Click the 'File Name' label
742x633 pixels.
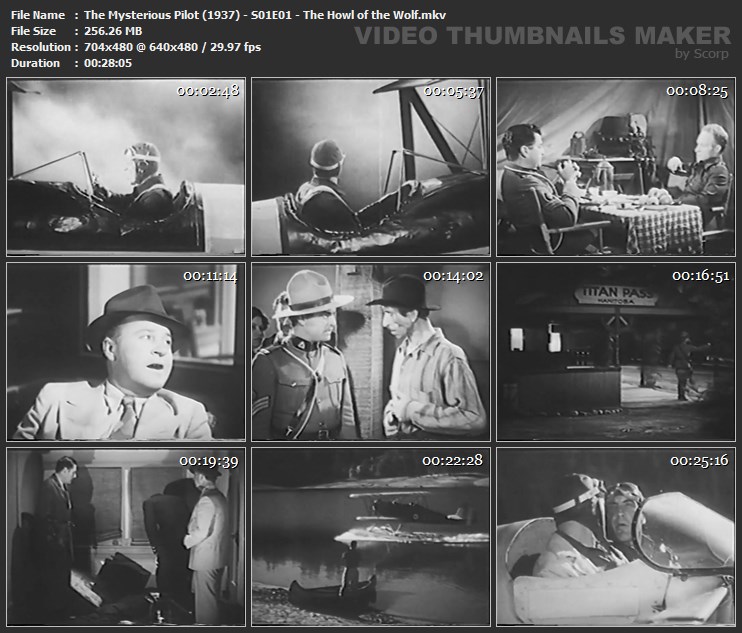[x=38, y=15]
